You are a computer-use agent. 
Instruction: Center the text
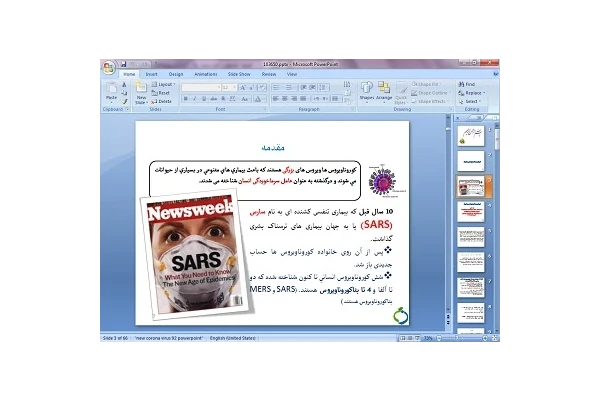(x=285, y=99)
